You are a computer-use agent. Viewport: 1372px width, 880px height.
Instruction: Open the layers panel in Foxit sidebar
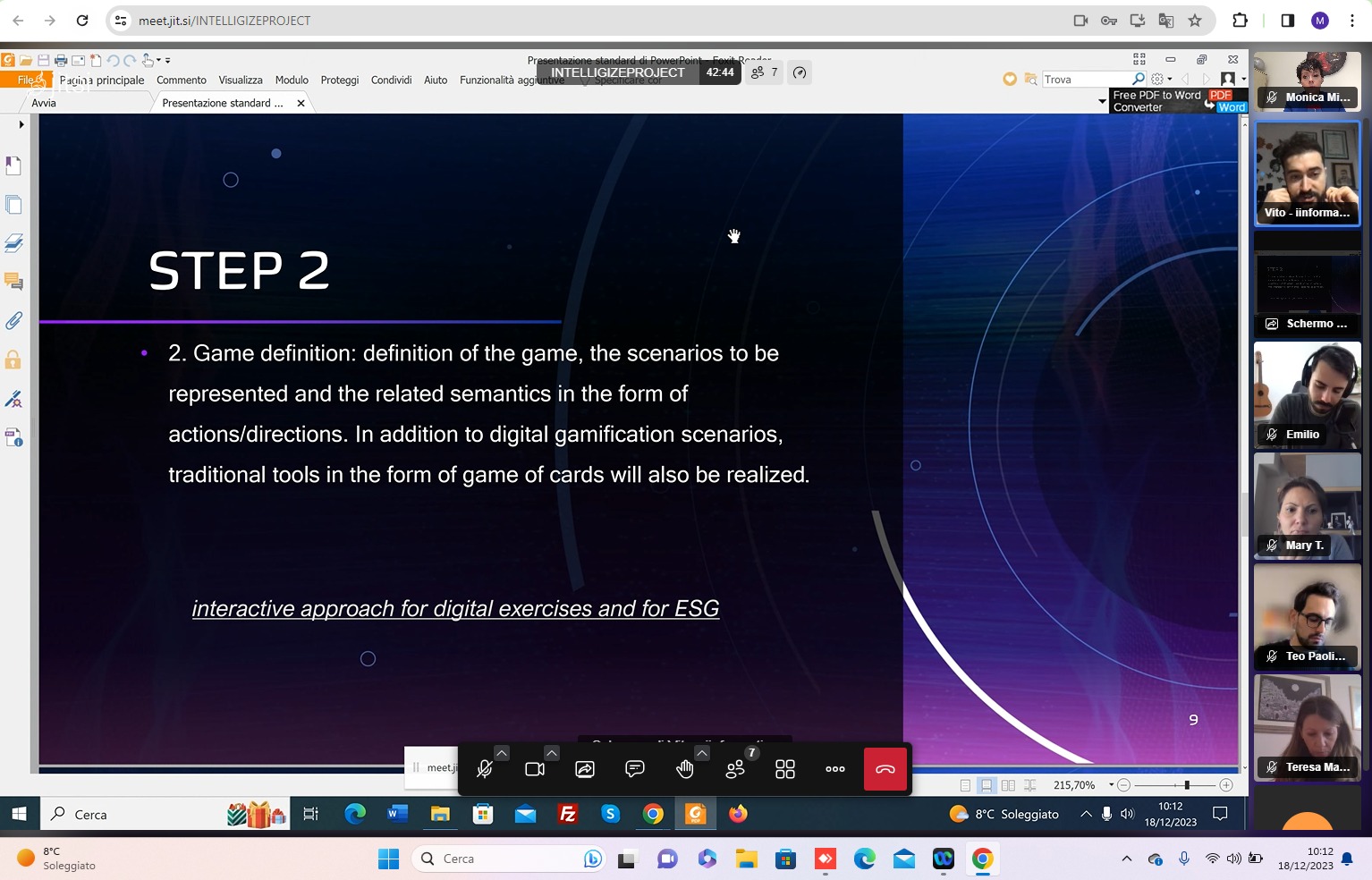click(x=13, y=242)
